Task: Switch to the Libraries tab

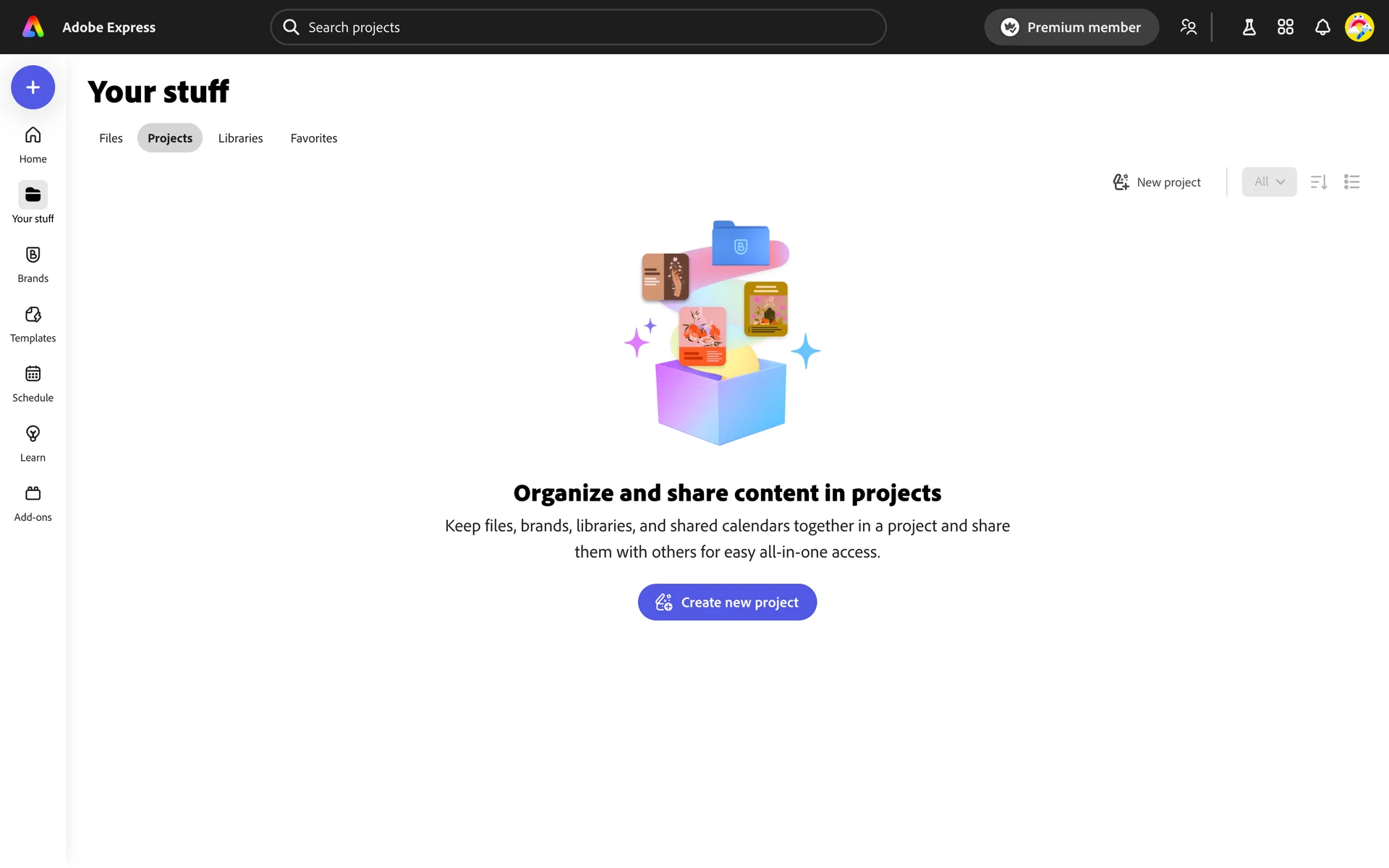Action: pyautogui.click(x=240, y=138)
